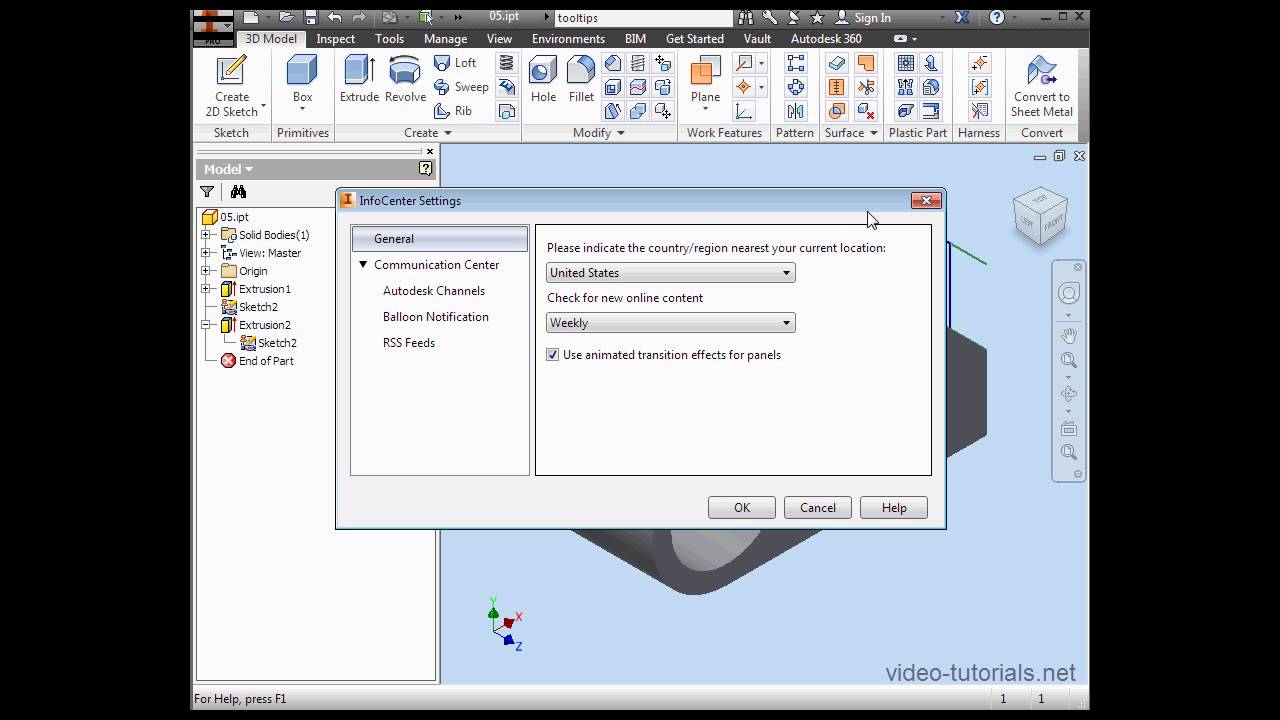
Task: Open the Get Started ribbon tab
Action: click(695, 39)
